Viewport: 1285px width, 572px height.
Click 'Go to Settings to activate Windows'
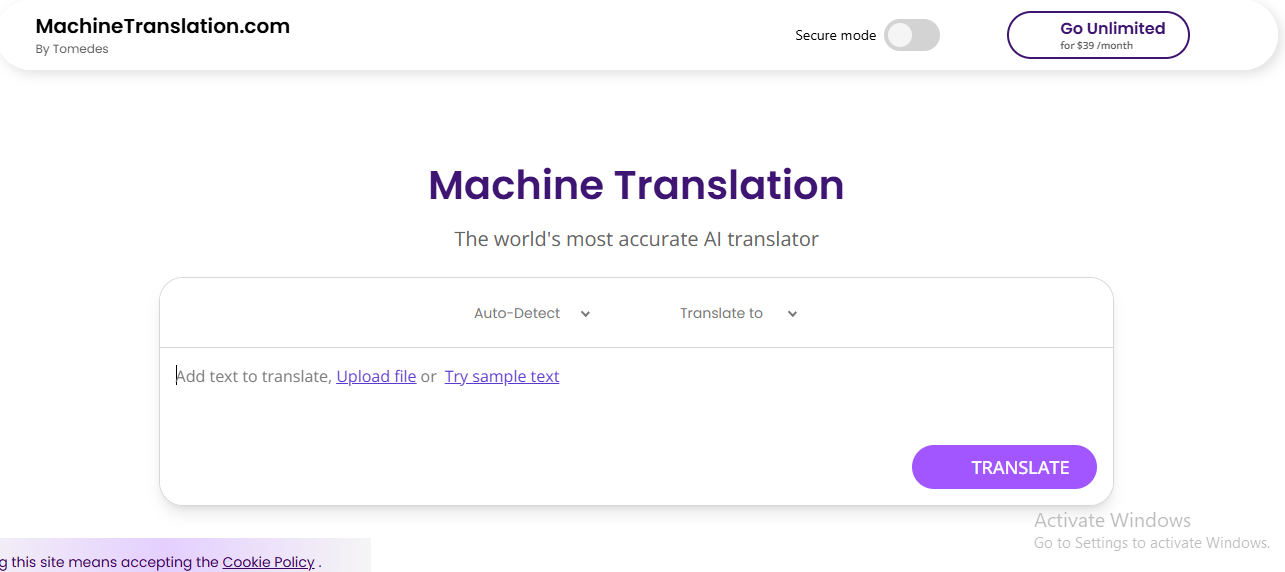pos(1151,543)
